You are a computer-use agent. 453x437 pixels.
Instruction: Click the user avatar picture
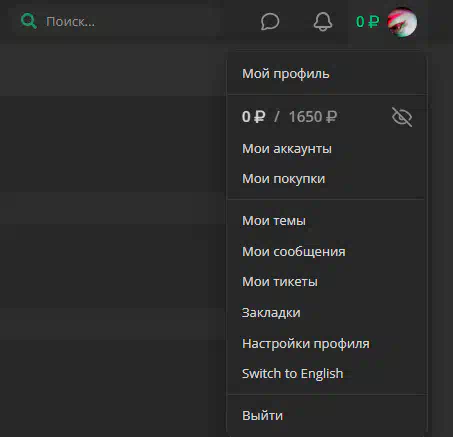point(402,22)
